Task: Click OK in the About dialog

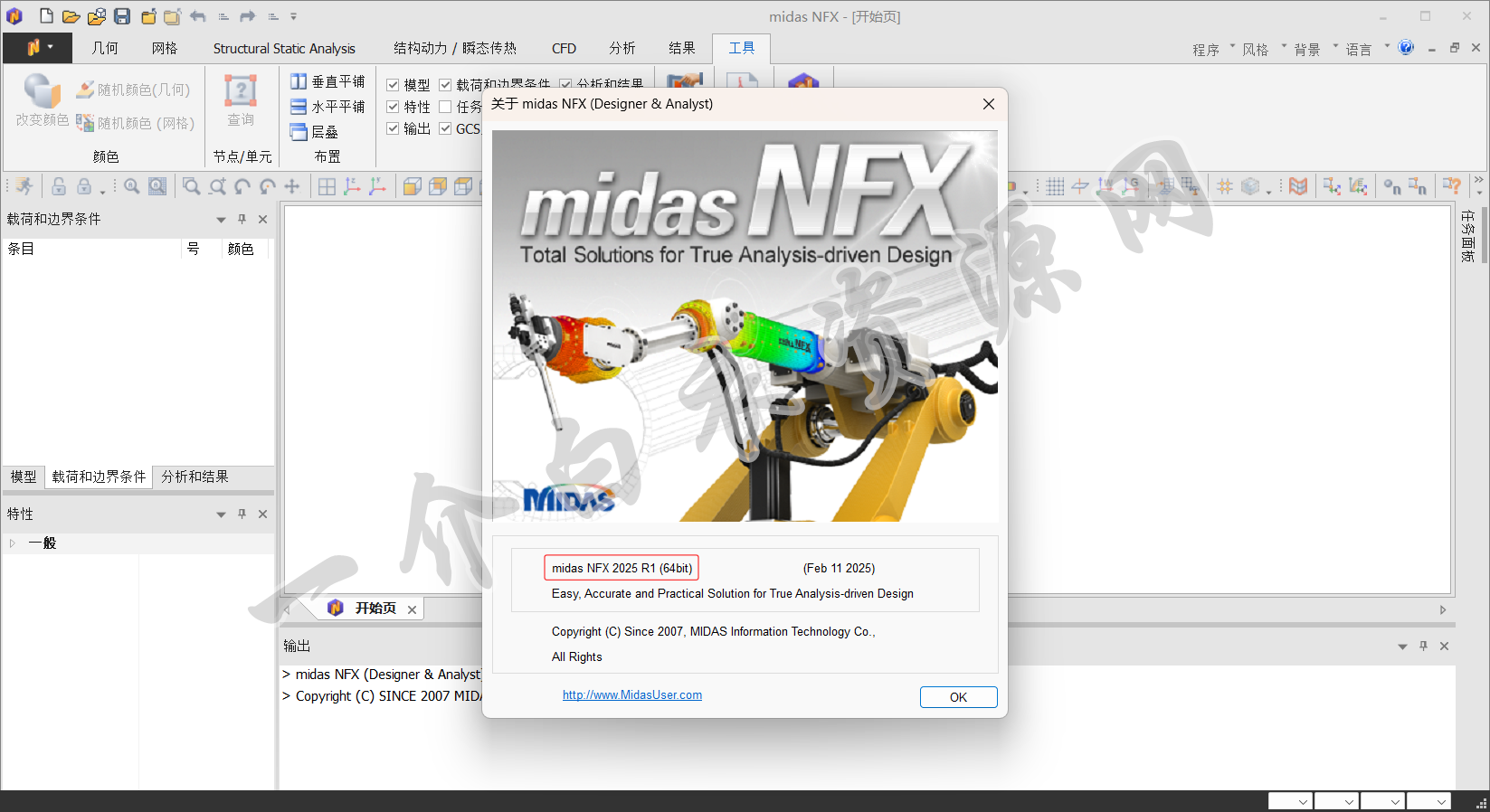Action: click(x=958, y=697)
